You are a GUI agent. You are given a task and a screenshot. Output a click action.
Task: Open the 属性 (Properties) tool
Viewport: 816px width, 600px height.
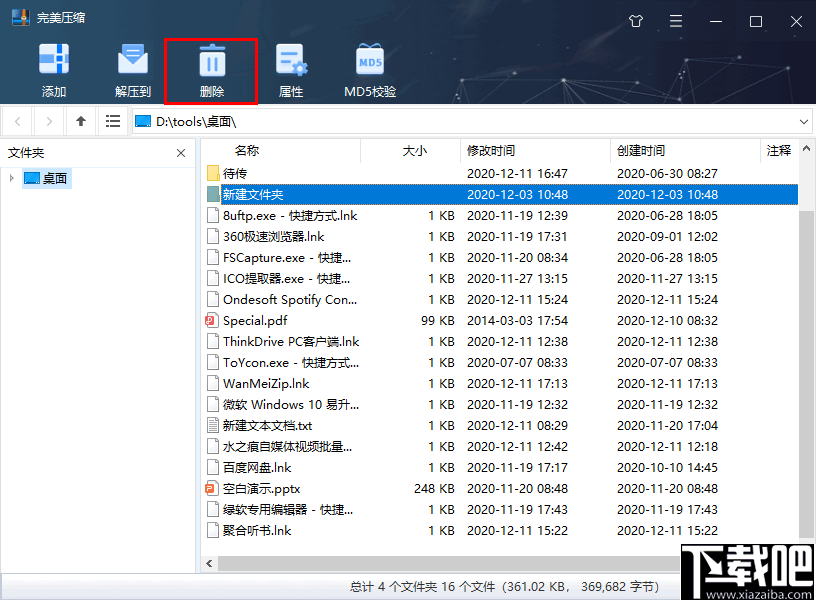point(291,71)
